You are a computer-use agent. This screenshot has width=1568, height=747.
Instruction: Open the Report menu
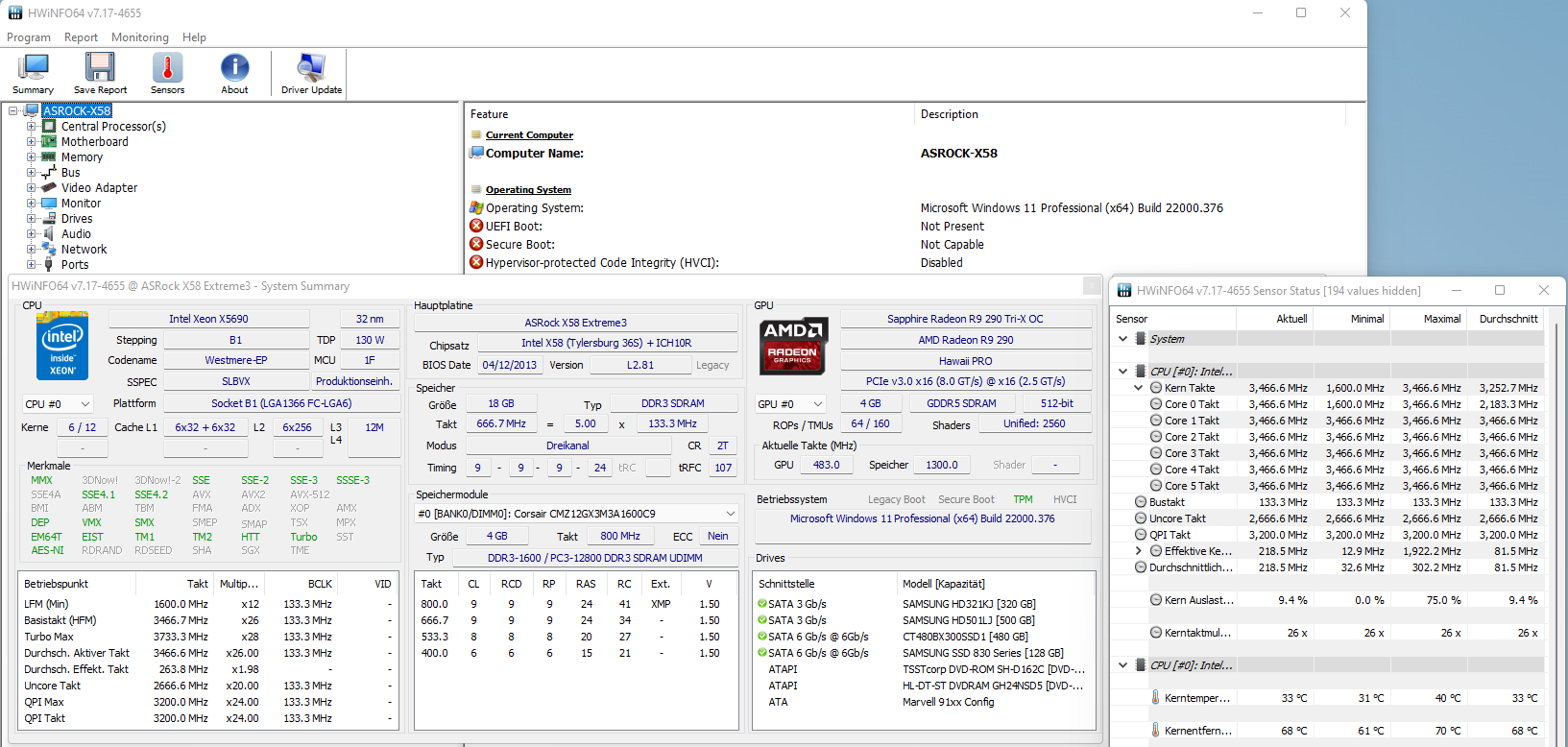(81, 37)
